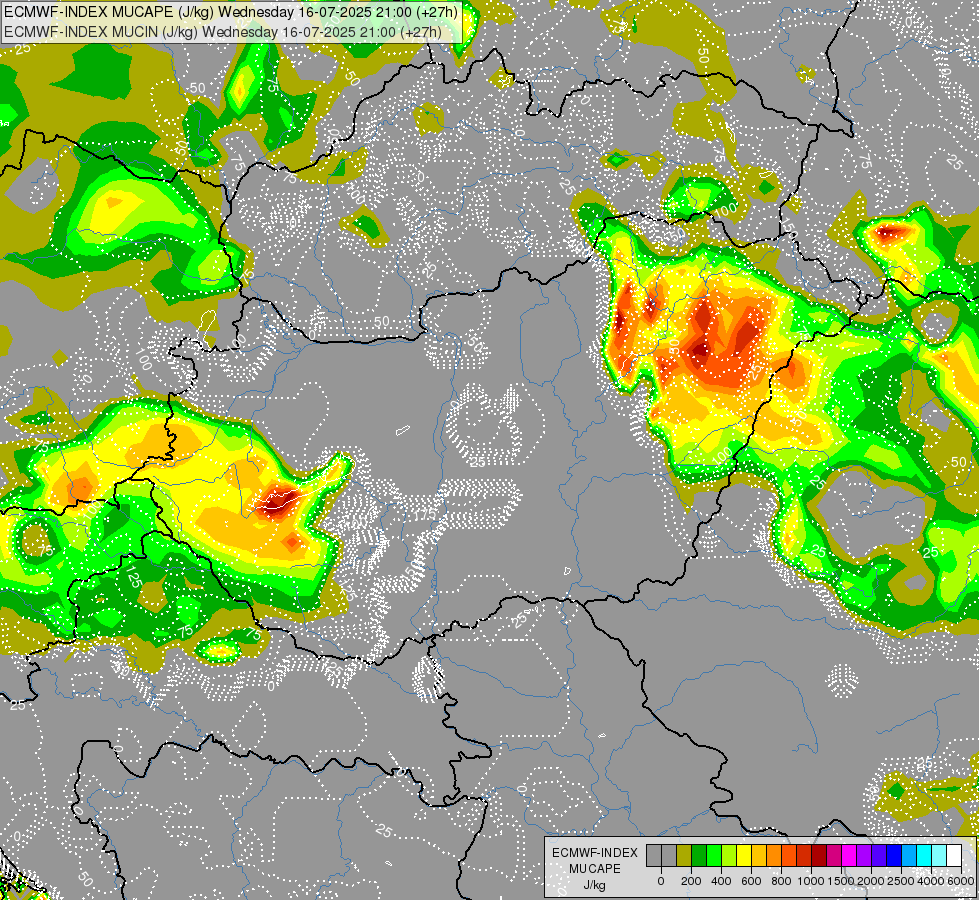Screen dimensions: 979x900
Task: Click the 'ECMWF-INDEX' text in the legend box
Action: coord(595,853)
